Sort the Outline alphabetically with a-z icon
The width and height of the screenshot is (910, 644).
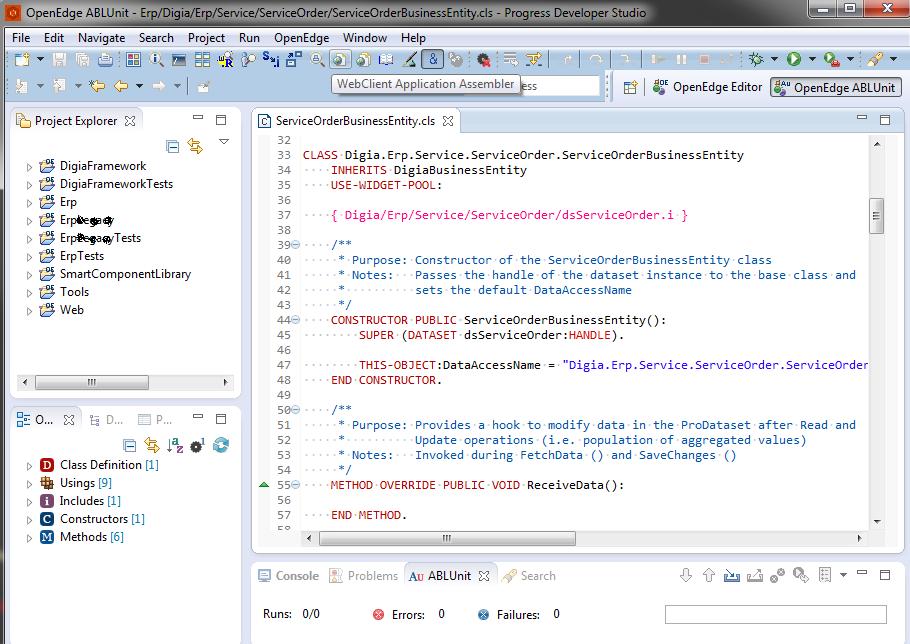175,446
